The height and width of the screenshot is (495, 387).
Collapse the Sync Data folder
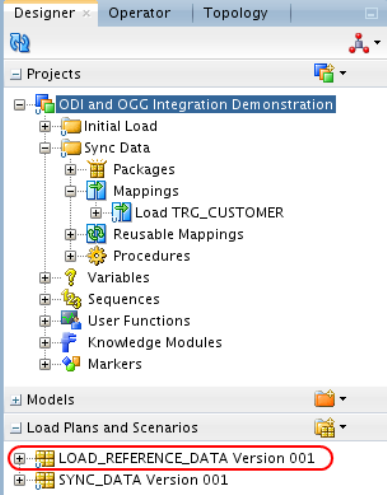click(x=45, y=148)
